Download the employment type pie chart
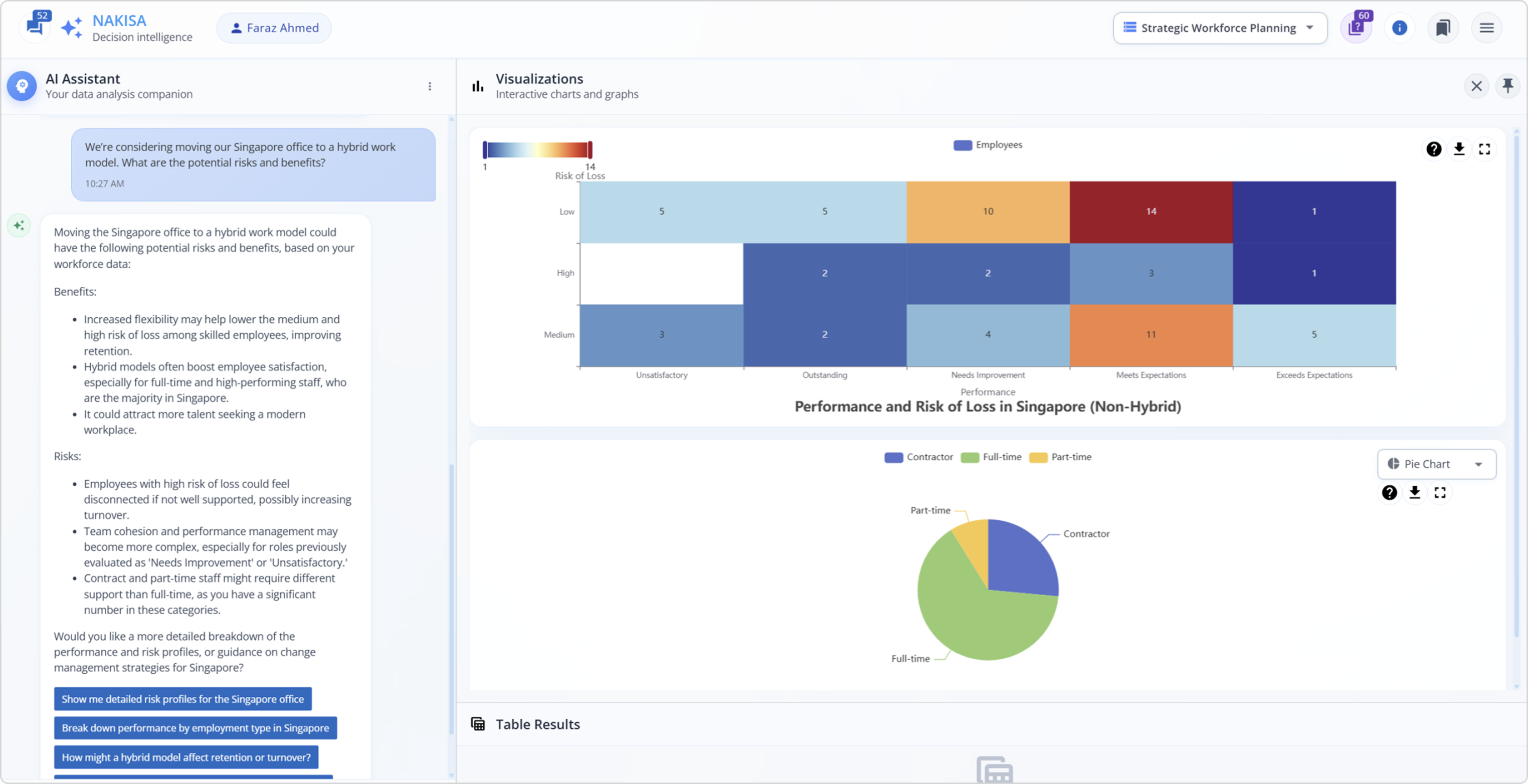This screenshot has height=784, width=1528. click(1415, 493)
